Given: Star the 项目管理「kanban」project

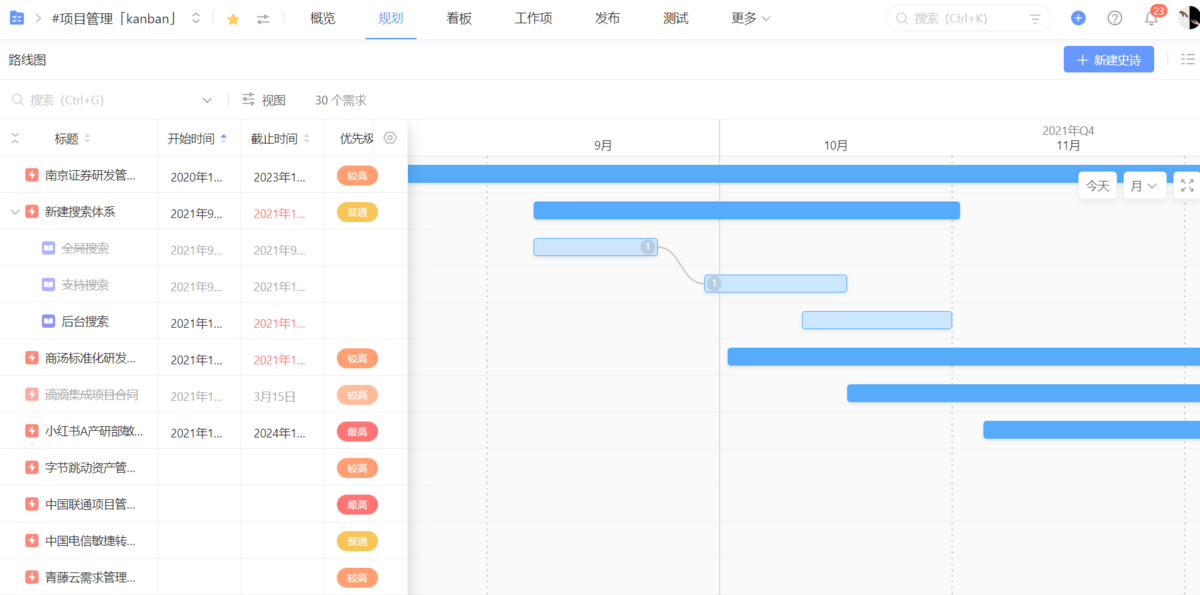Looking at the screenshot, I should 232,18.
